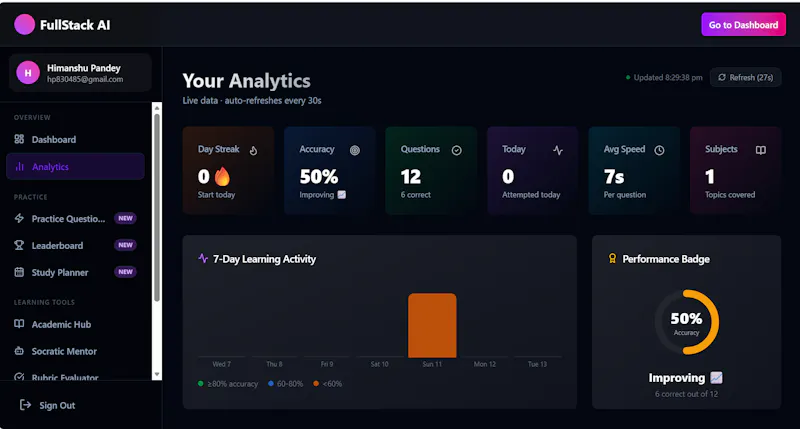Click the refresh arrows icon in Refresh button
This screenshot has height=429, width=800.
click(x=722, y=77)
